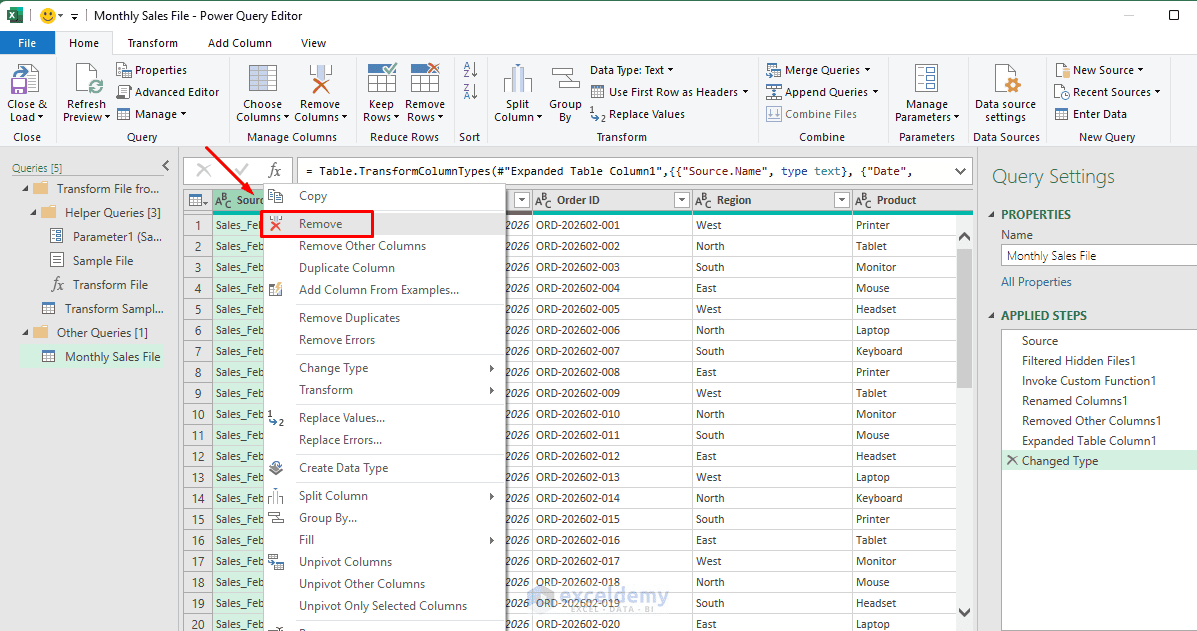Click the fx function icon in formula bar
This screenshot has height=631, width=1197.
tap(274, 170)
